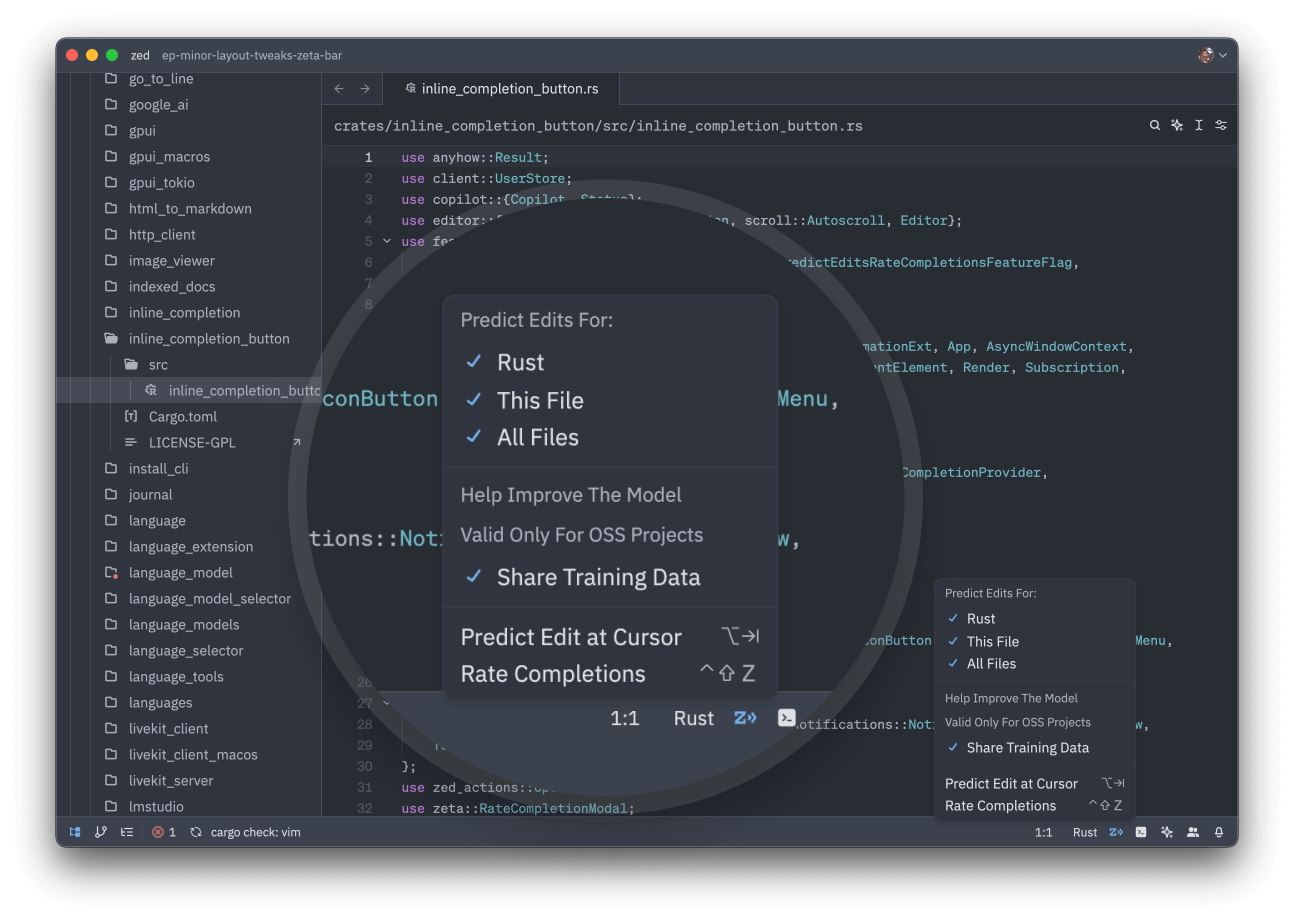1294x921 pixels.
Task: Open the user menu chevron beside avatar
Action: (1223, 55)
